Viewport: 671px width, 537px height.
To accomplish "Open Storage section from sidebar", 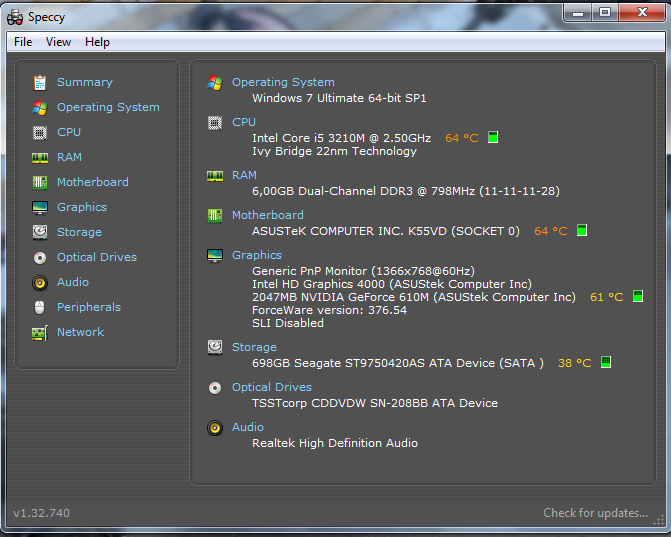I will [79, 232].
